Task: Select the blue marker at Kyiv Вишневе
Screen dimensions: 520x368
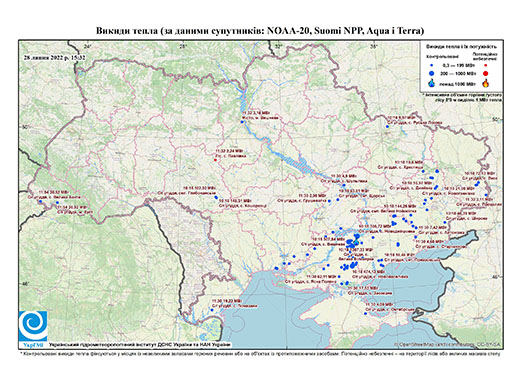Action: click(242, 122)
